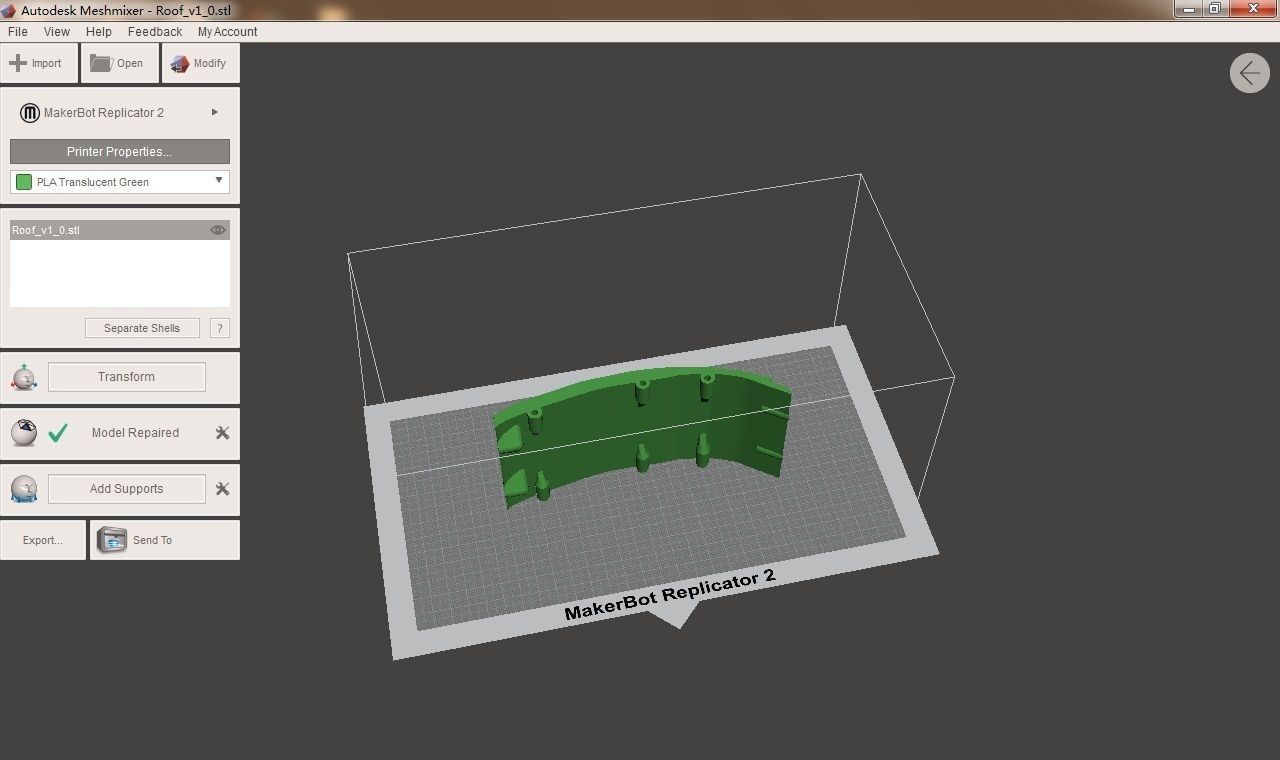Open support settings wrench icon
The width and height of the screenshot is (1280, 760).
222,489
